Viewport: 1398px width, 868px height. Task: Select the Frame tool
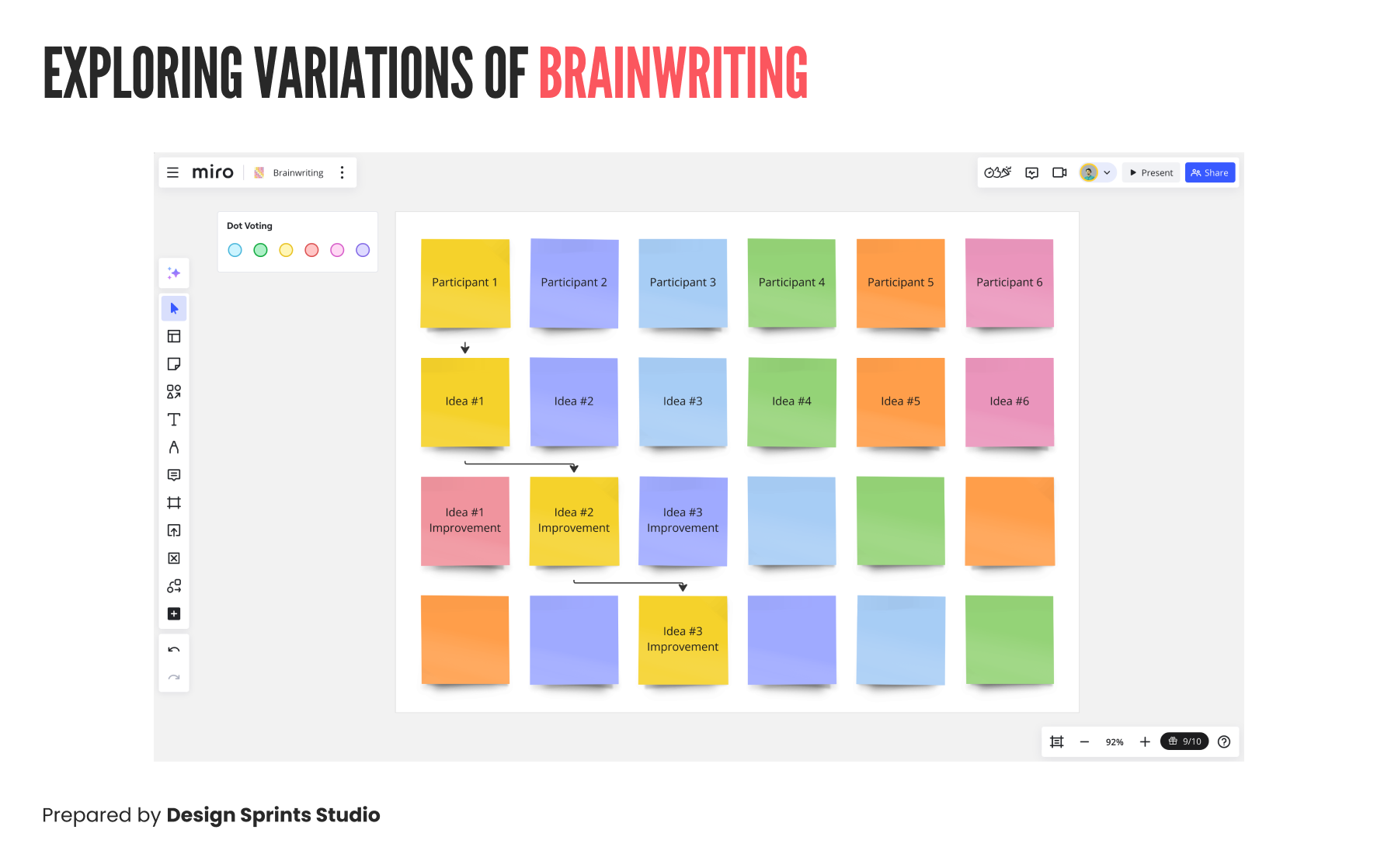174,503
